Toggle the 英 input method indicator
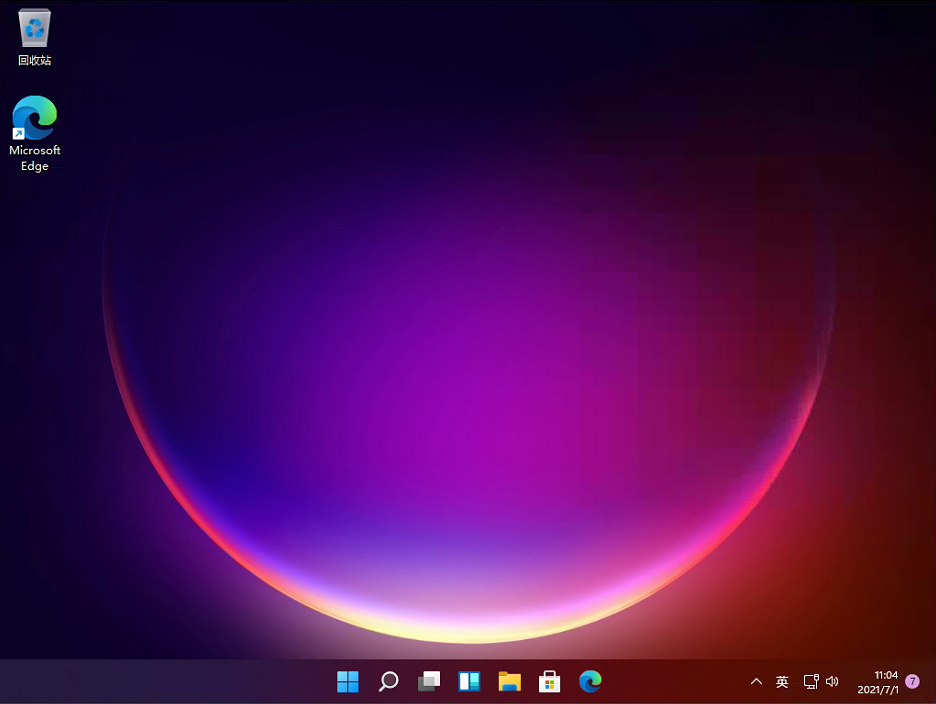This screenshot has height=704, width=936. pos(782,682)
